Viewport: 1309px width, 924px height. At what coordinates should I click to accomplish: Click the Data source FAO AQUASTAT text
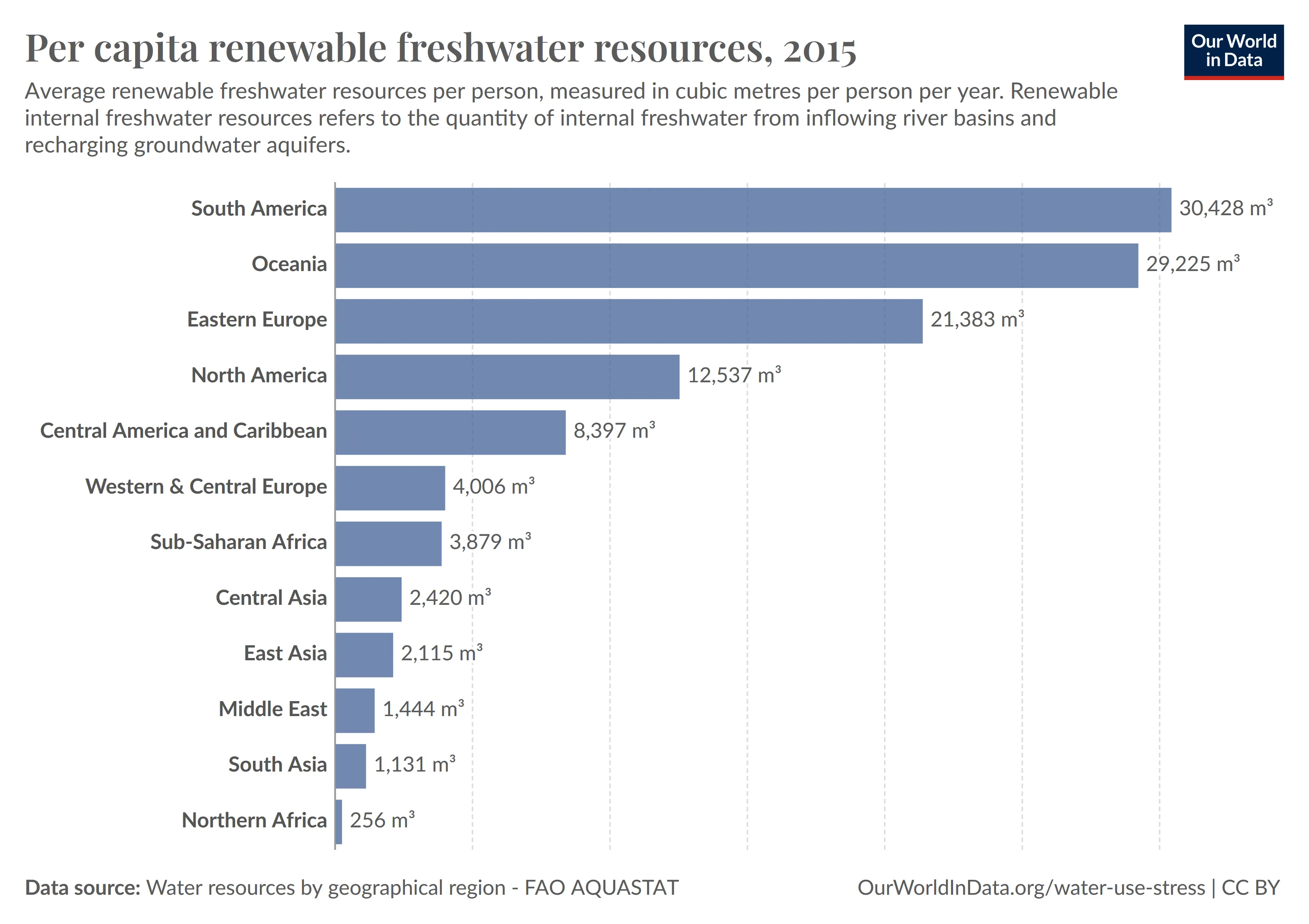[x=351, y=887]
